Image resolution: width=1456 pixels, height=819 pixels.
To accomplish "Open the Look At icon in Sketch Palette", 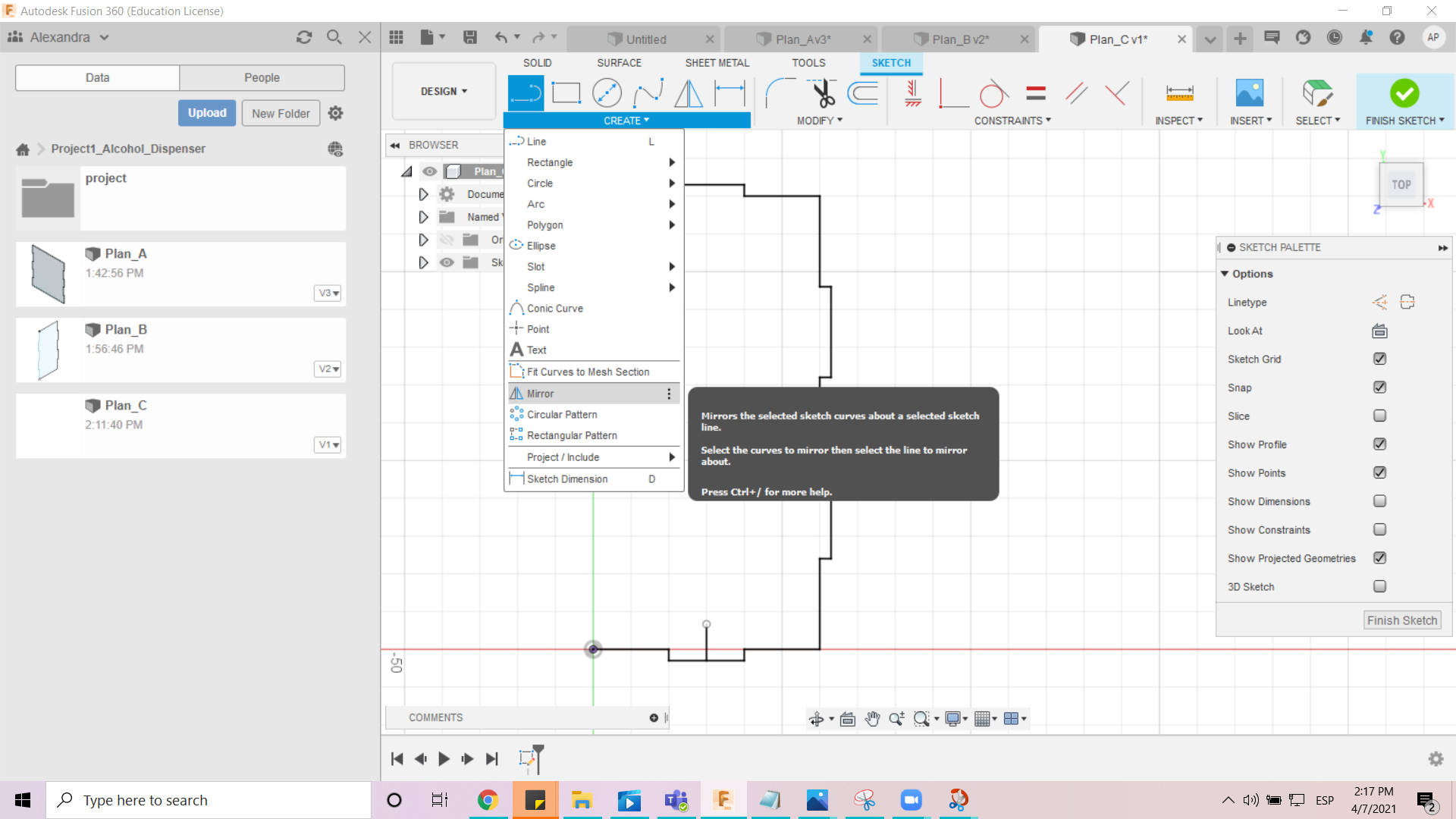I will coord(1379,331).
